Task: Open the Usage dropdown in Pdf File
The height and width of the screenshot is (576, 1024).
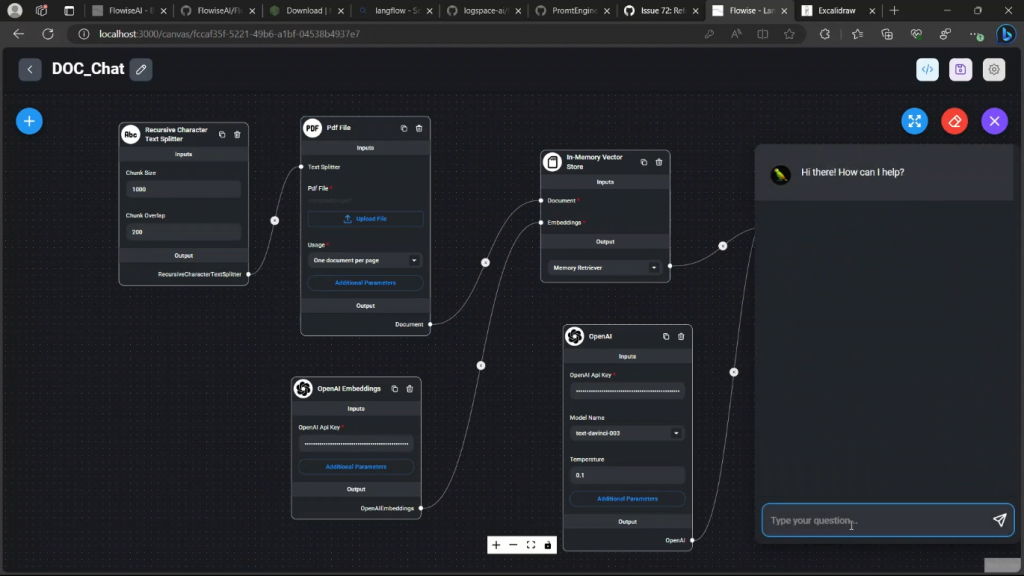Action: pyautogui.click(x=365, y=260)
